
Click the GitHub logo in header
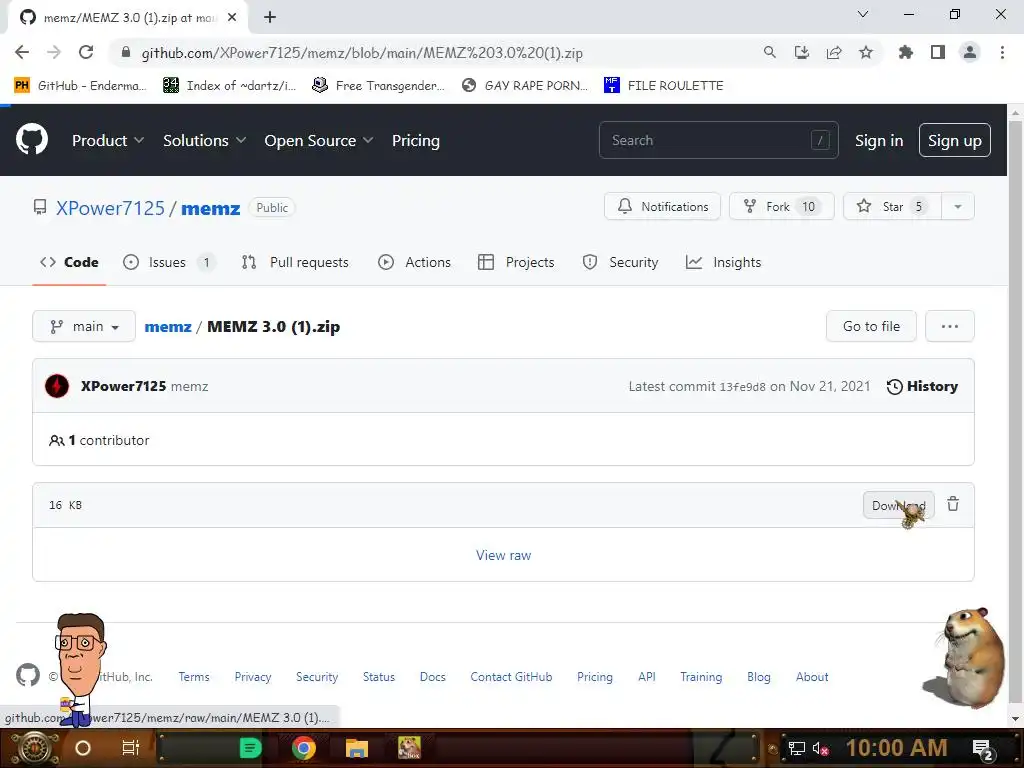tap(31, 140)
